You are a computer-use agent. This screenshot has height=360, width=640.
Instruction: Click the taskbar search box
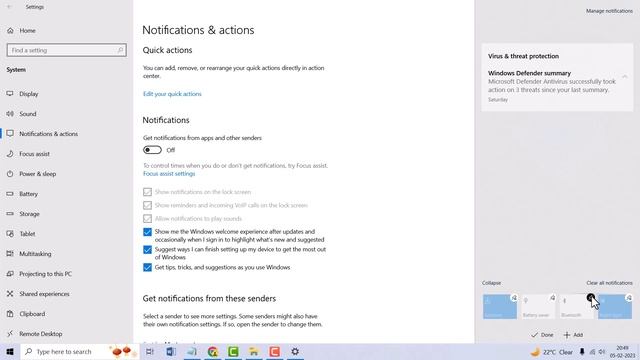[x=80, y=351]
